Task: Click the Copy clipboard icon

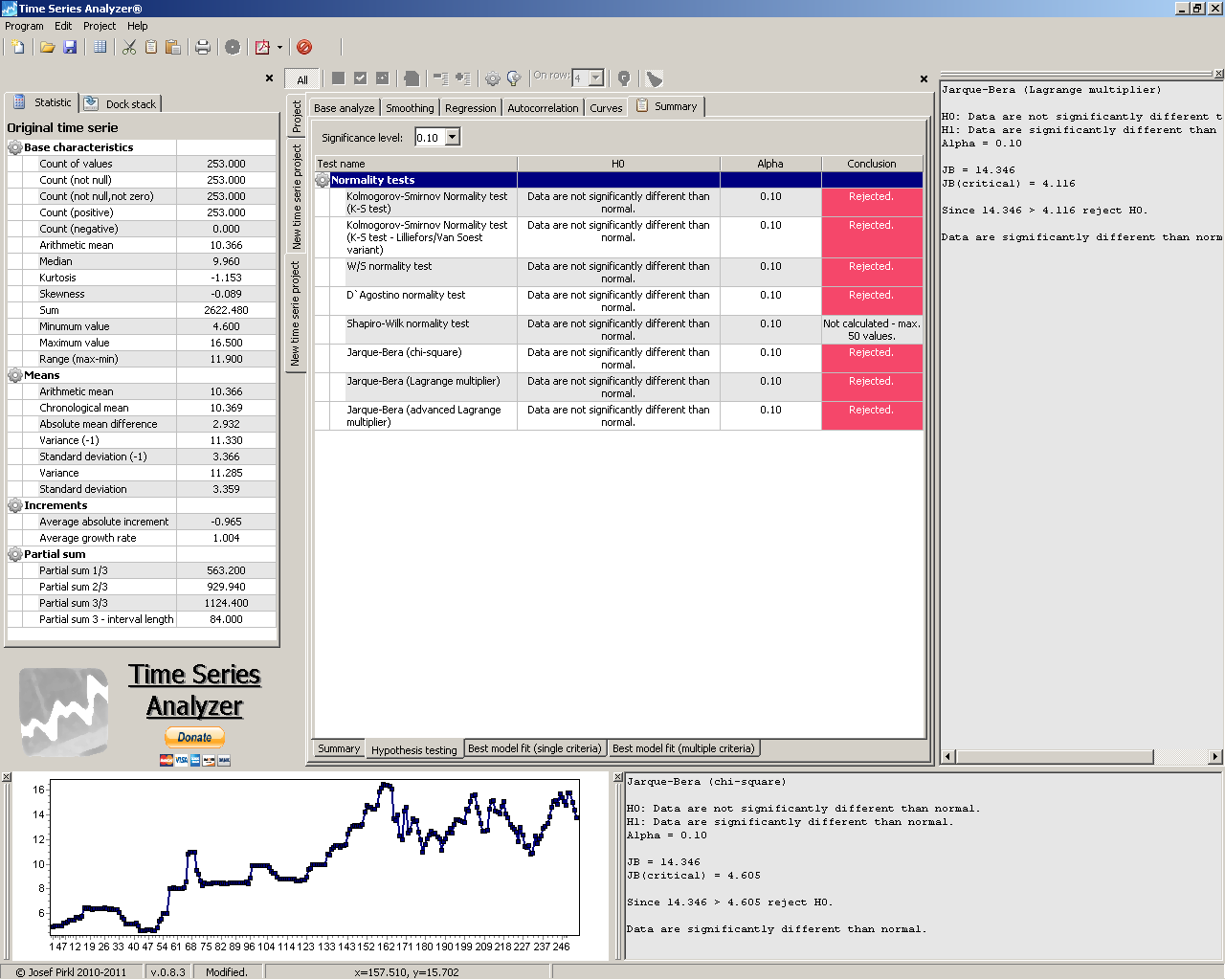Action: pos(151,47)
